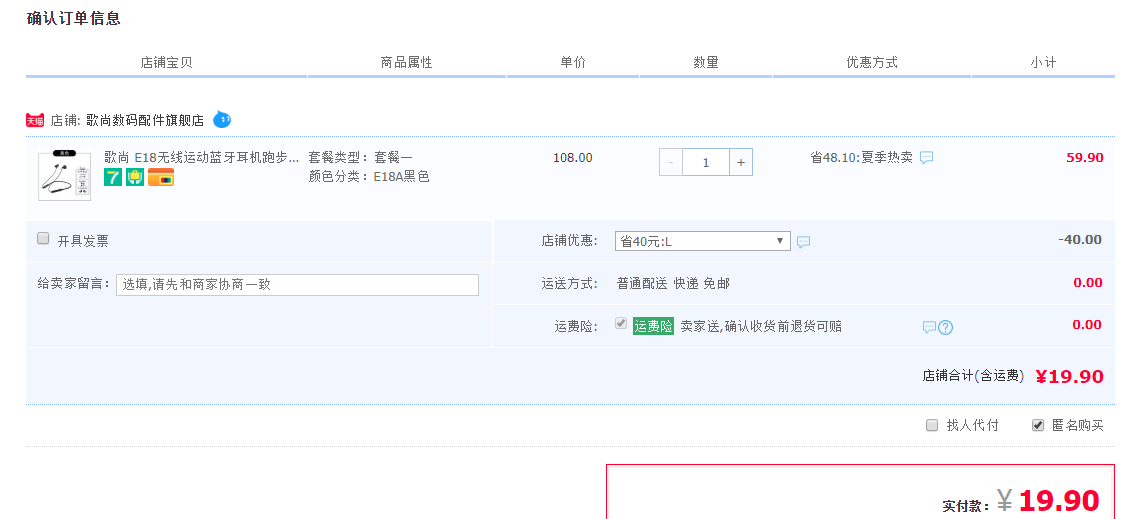Open the 歌尚 E18无线运动蓝牙耳机 product link
The height and width of the screenshot is (519, 1148).
click(x=202, y=157)
